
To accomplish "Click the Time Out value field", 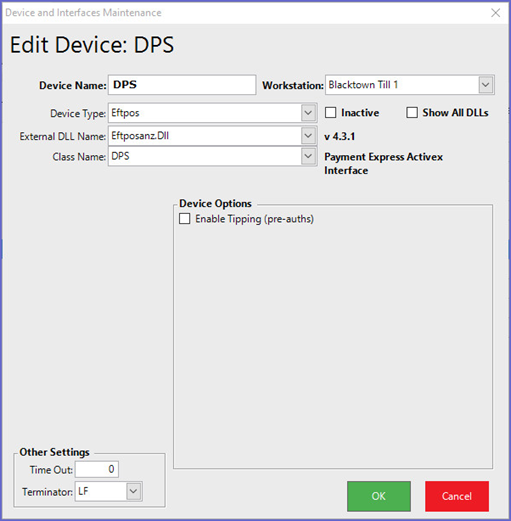I will coord(97,469).
